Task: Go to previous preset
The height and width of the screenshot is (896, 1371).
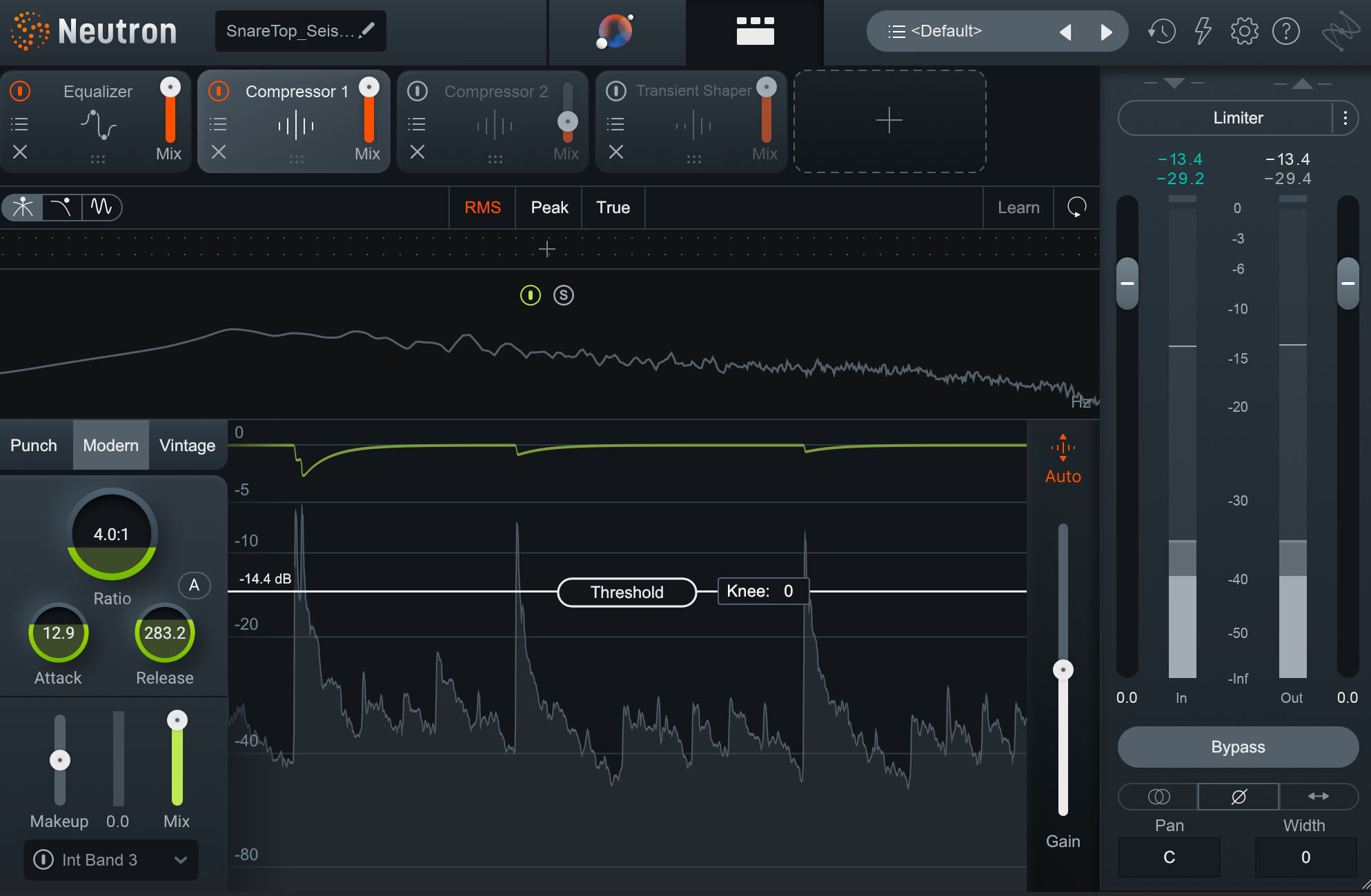Action: point(1065,32)
